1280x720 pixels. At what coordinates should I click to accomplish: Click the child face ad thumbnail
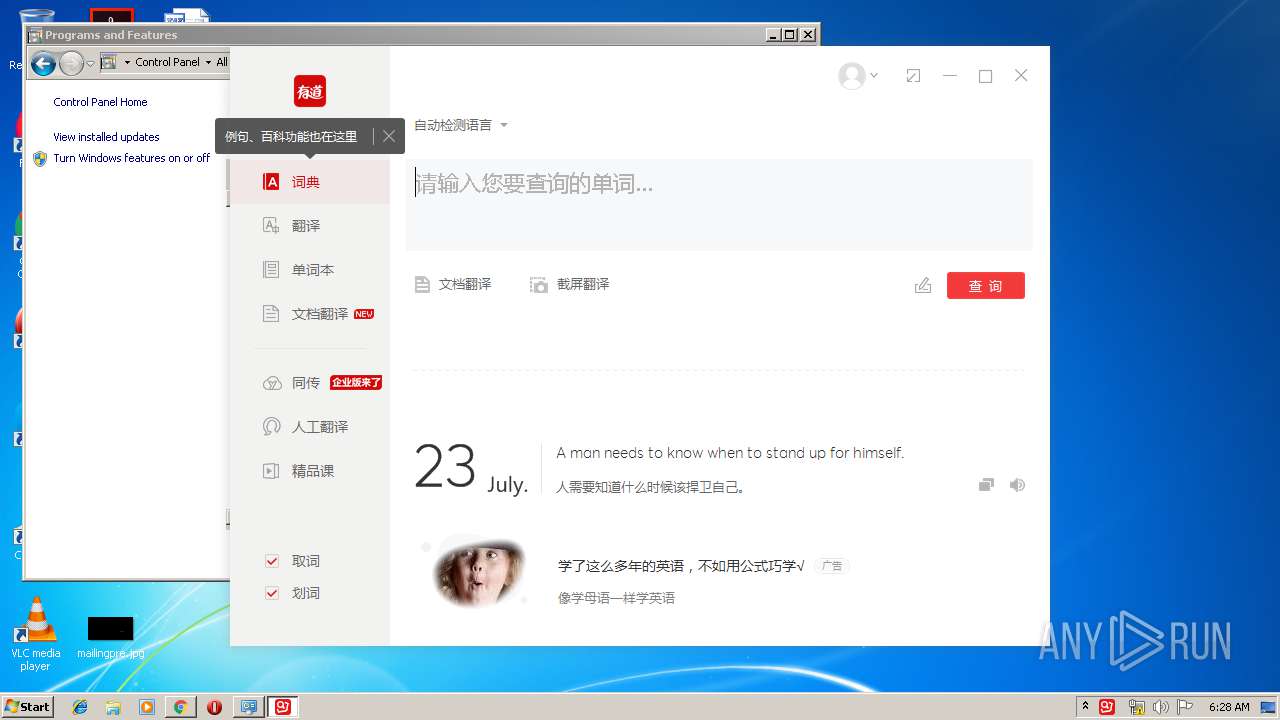click(478, 571)
